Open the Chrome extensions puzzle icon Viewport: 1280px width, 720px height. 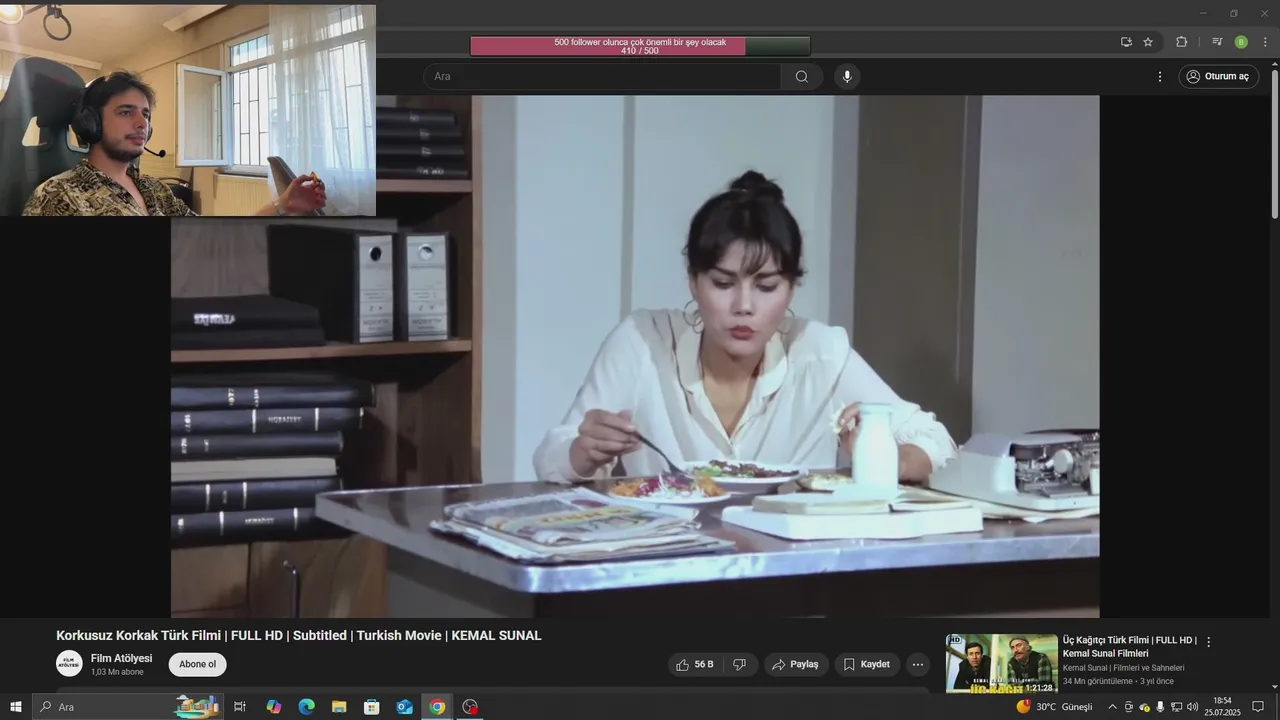[1181, 42]
